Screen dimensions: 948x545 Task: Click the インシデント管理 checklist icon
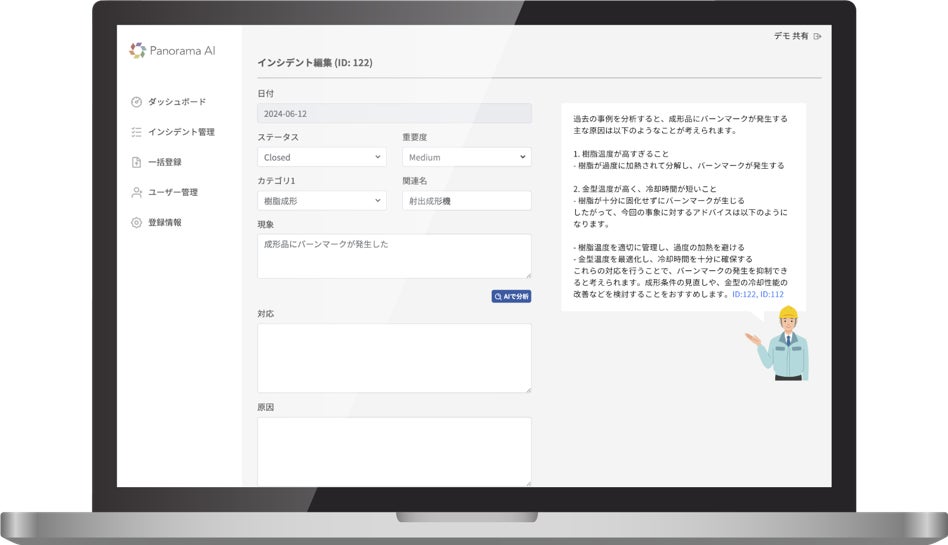[136, 132]
